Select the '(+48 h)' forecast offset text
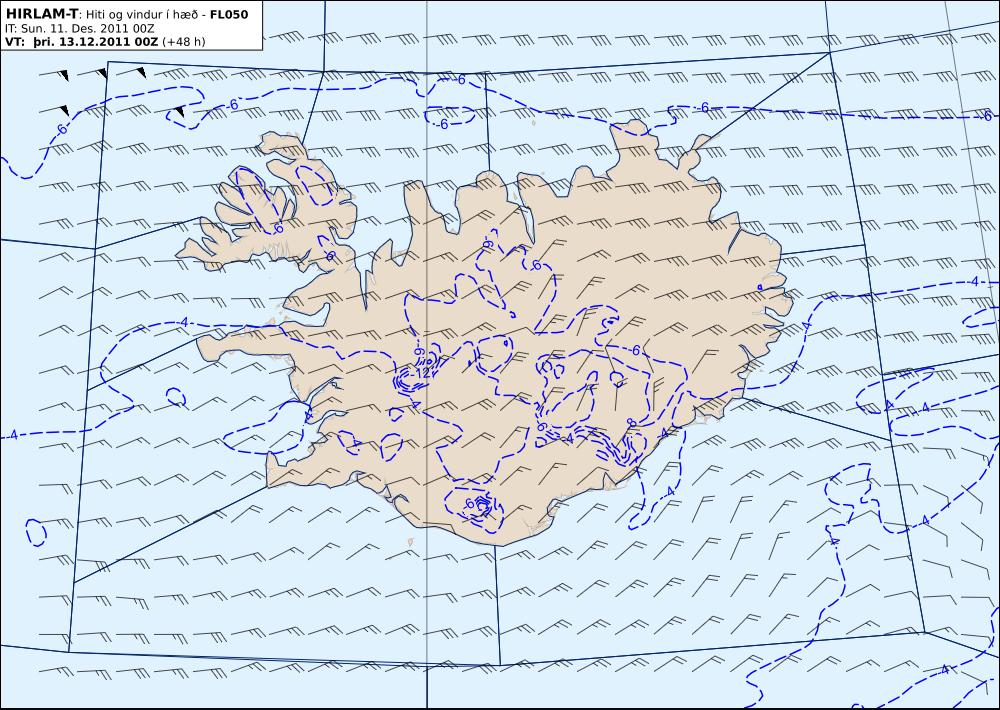This screenshot has height=710, width=1000. pyautogui.click(x=184, y=42)
